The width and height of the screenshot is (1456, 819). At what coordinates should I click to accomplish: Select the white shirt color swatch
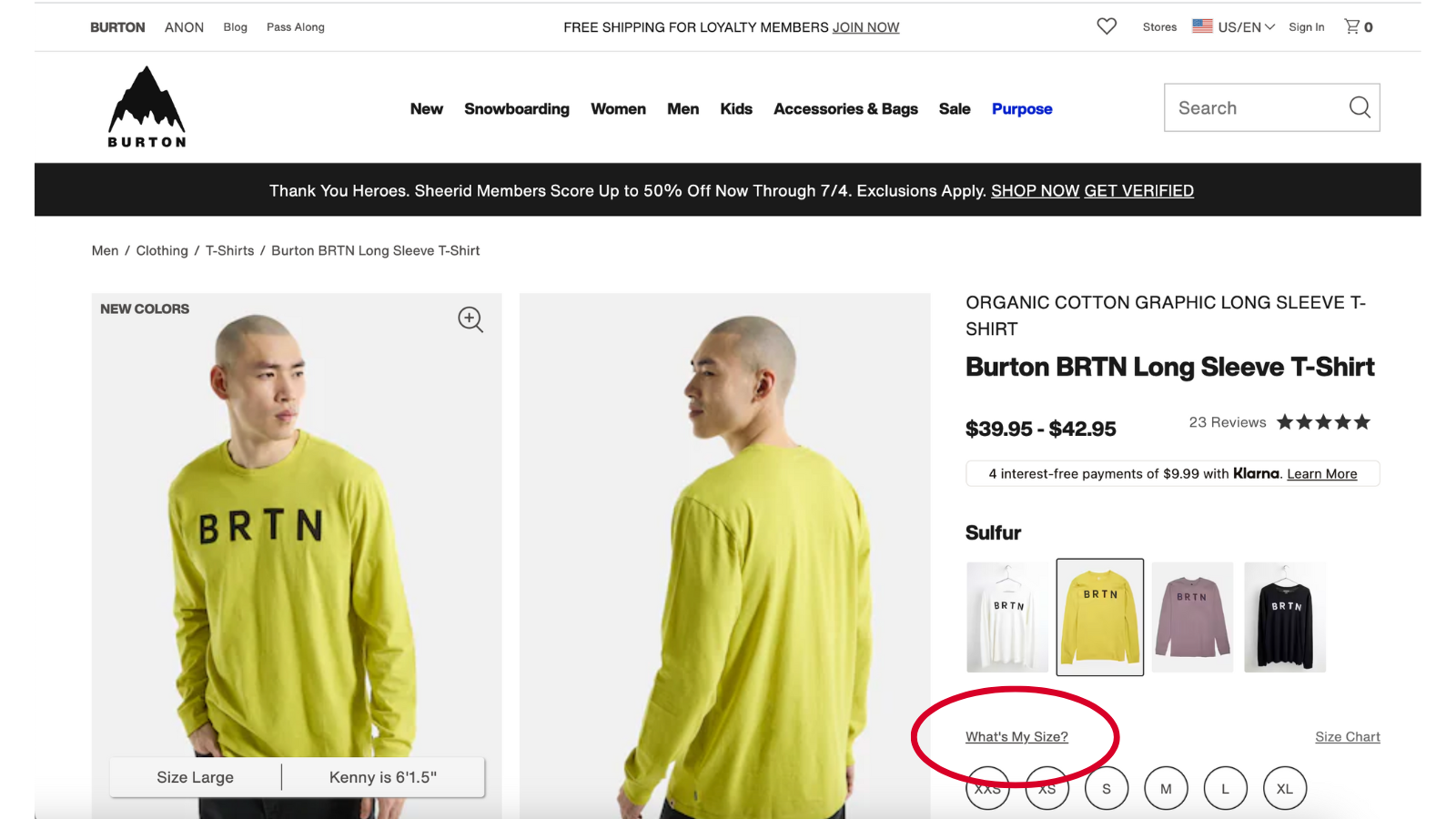tap(1007, 617)
